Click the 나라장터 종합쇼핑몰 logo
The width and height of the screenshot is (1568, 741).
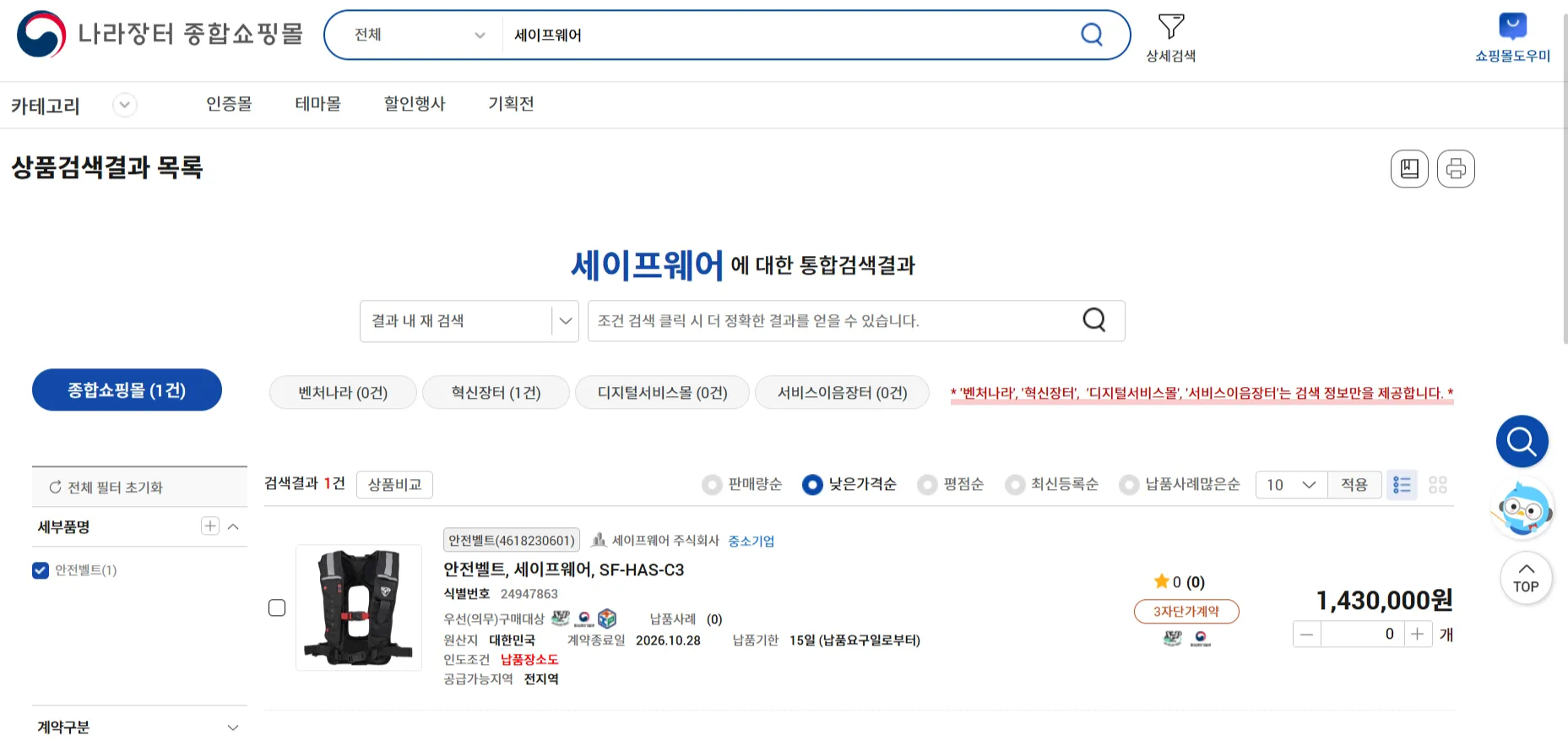[x=160, y=34]
